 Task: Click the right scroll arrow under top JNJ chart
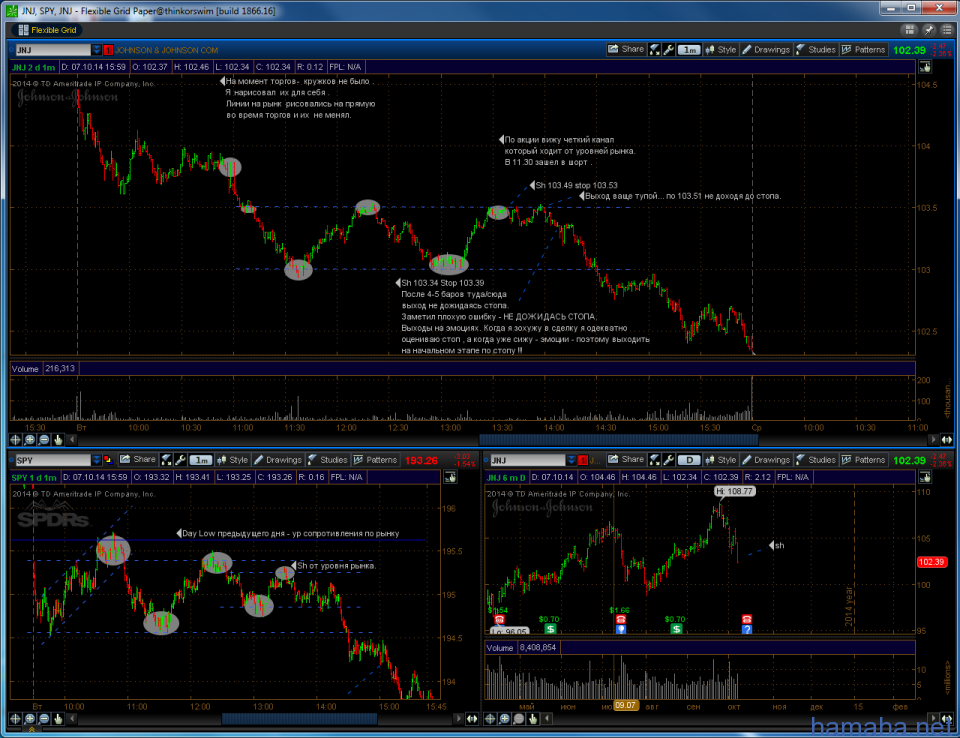tap(933, 440)
